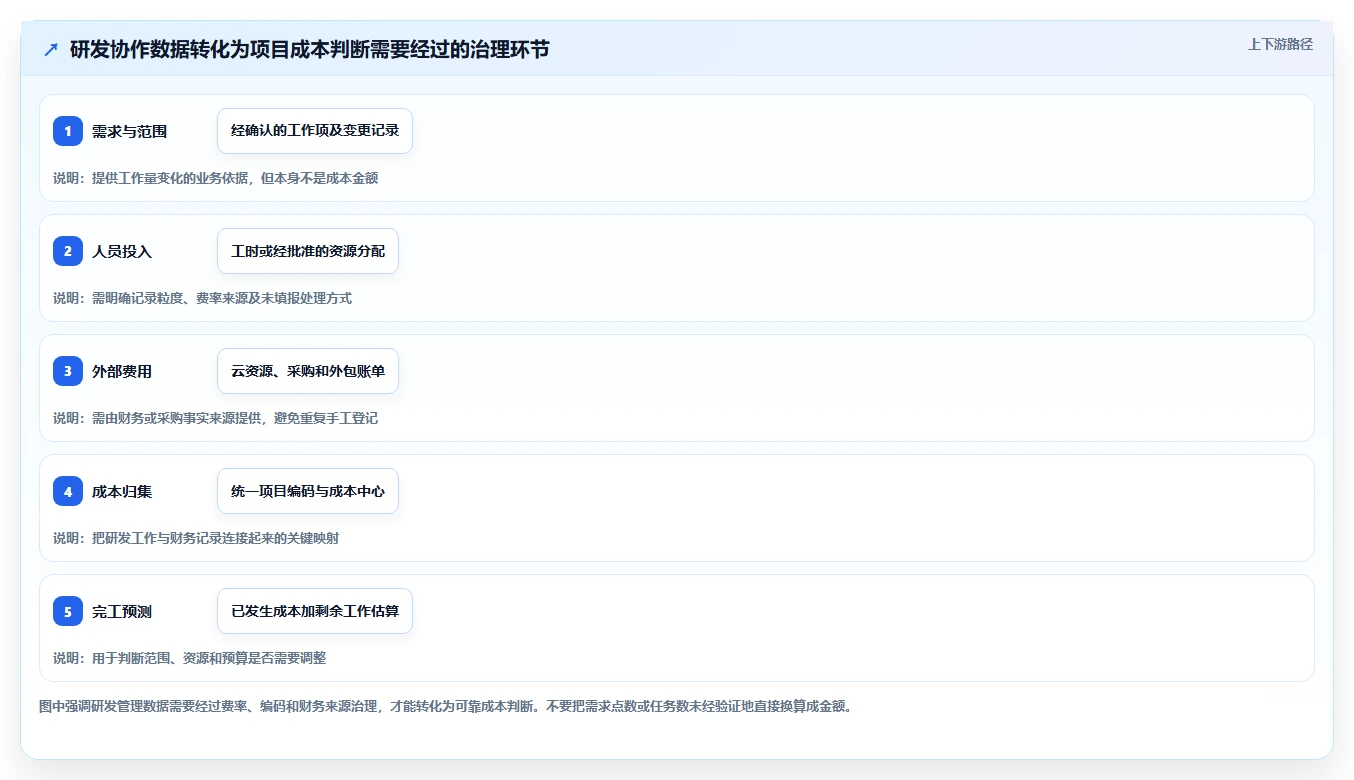Viewport: 1354px width, 780px height.
Task: Select the 外部费用 step label
Action: pyautogui.click(x=122, y=371)
